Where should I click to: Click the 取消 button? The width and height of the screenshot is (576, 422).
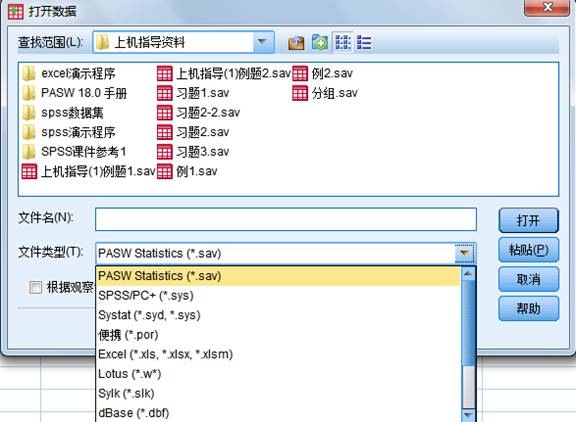[528, 279]
